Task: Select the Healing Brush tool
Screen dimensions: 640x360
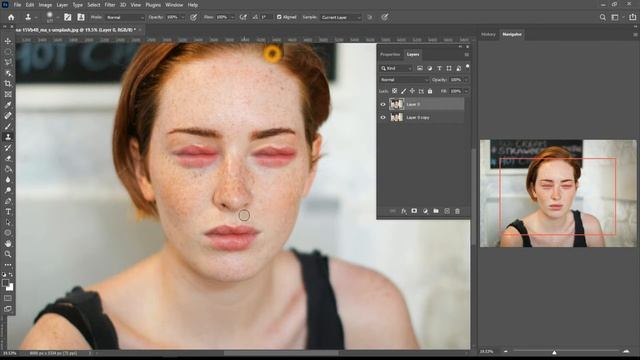Action: tap(8, 116)
